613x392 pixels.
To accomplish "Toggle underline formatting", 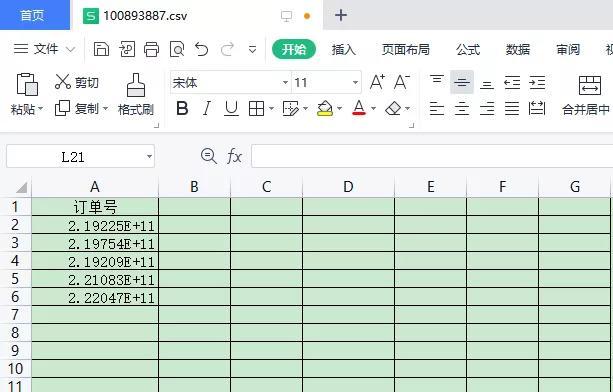I will (231, 108).
